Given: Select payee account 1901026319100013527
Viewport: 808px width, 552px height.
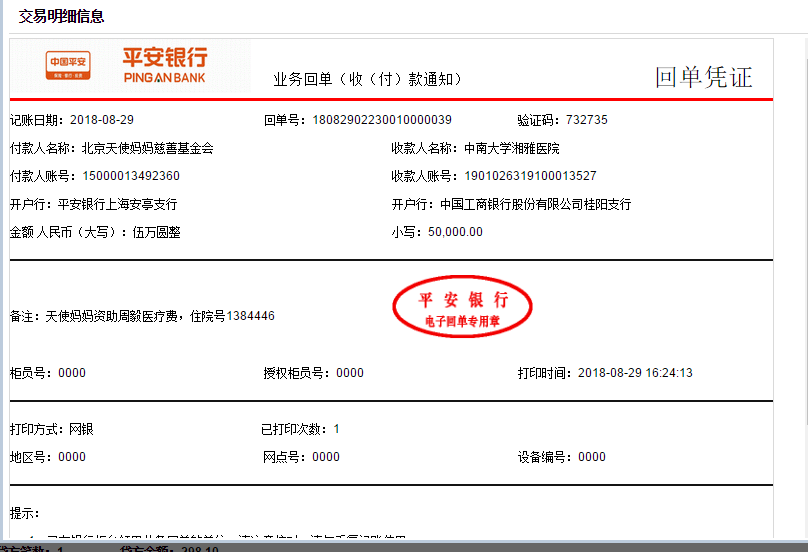Looking at the screenshot, I should click(530, 176).
